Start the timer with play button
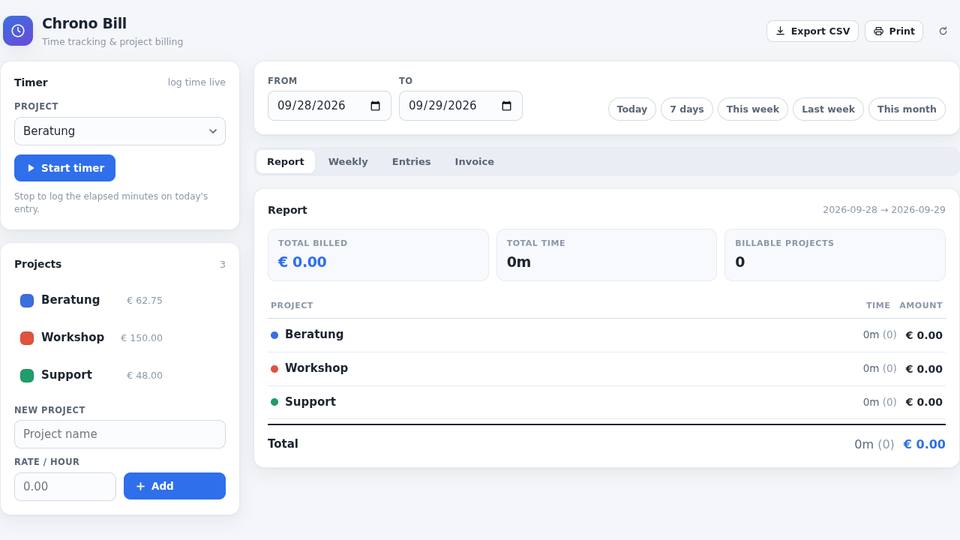The height and width of the screenshot is (540, 960). coord(65,168)
